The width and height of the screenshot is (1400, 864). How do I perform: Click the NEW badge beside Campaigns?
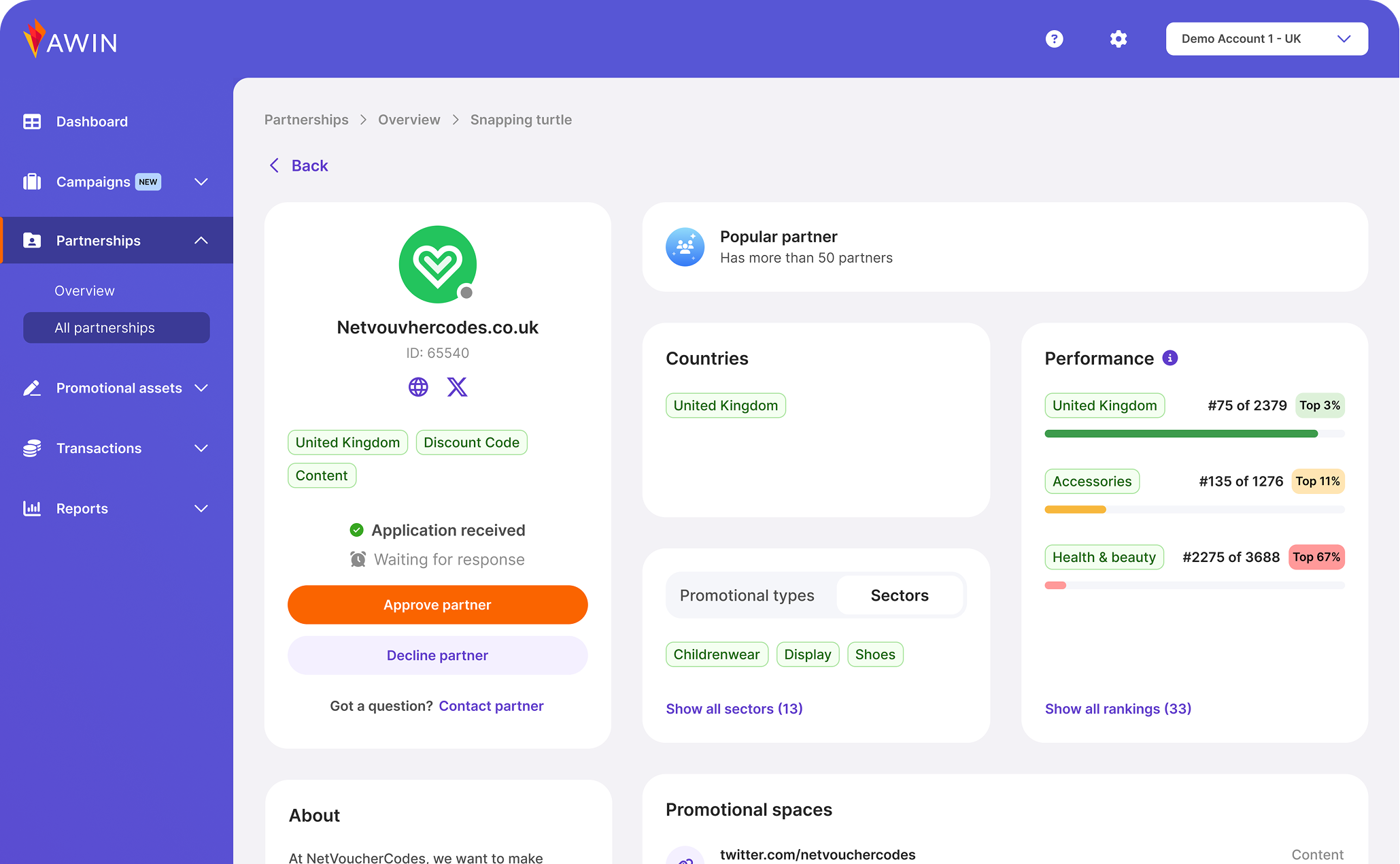pyautogui.click(x=148, y=182)
